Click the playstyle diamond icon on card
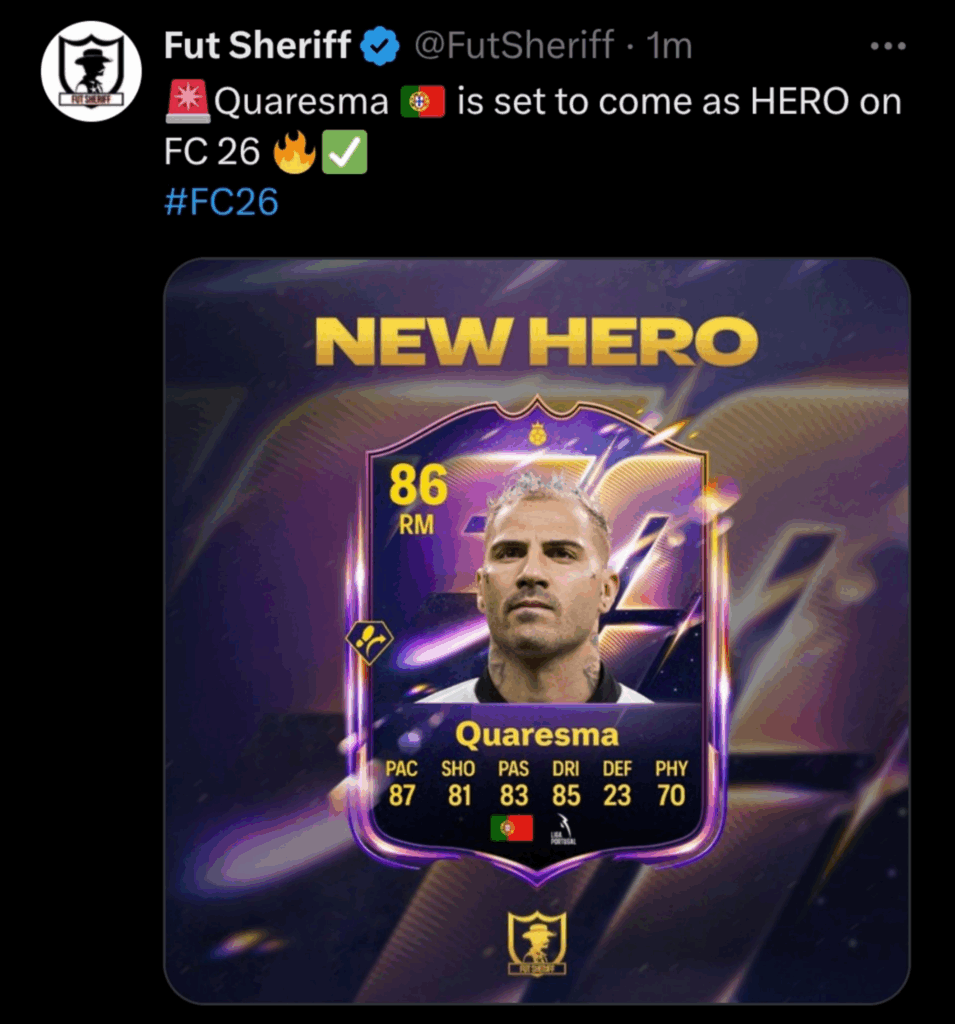The image size is (955, 1024). [369, 641]
